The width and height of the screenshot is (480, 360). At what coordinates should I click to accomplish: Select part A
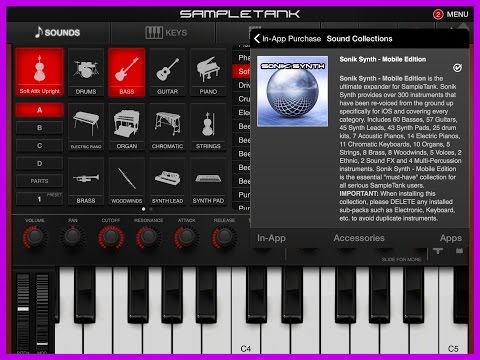point(39,110)
